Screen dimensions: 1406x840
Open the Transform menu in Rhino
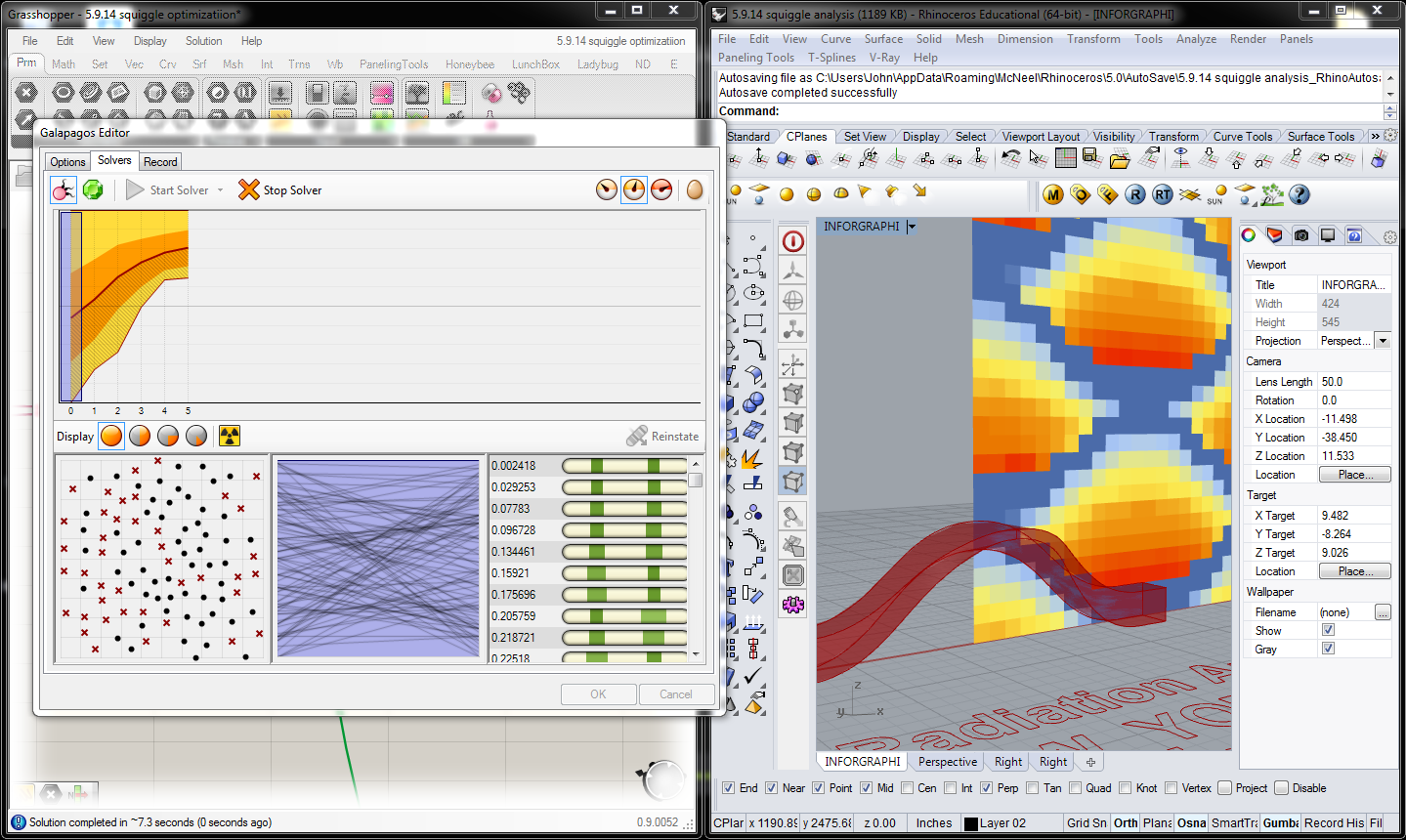[x=1093, y=39]
